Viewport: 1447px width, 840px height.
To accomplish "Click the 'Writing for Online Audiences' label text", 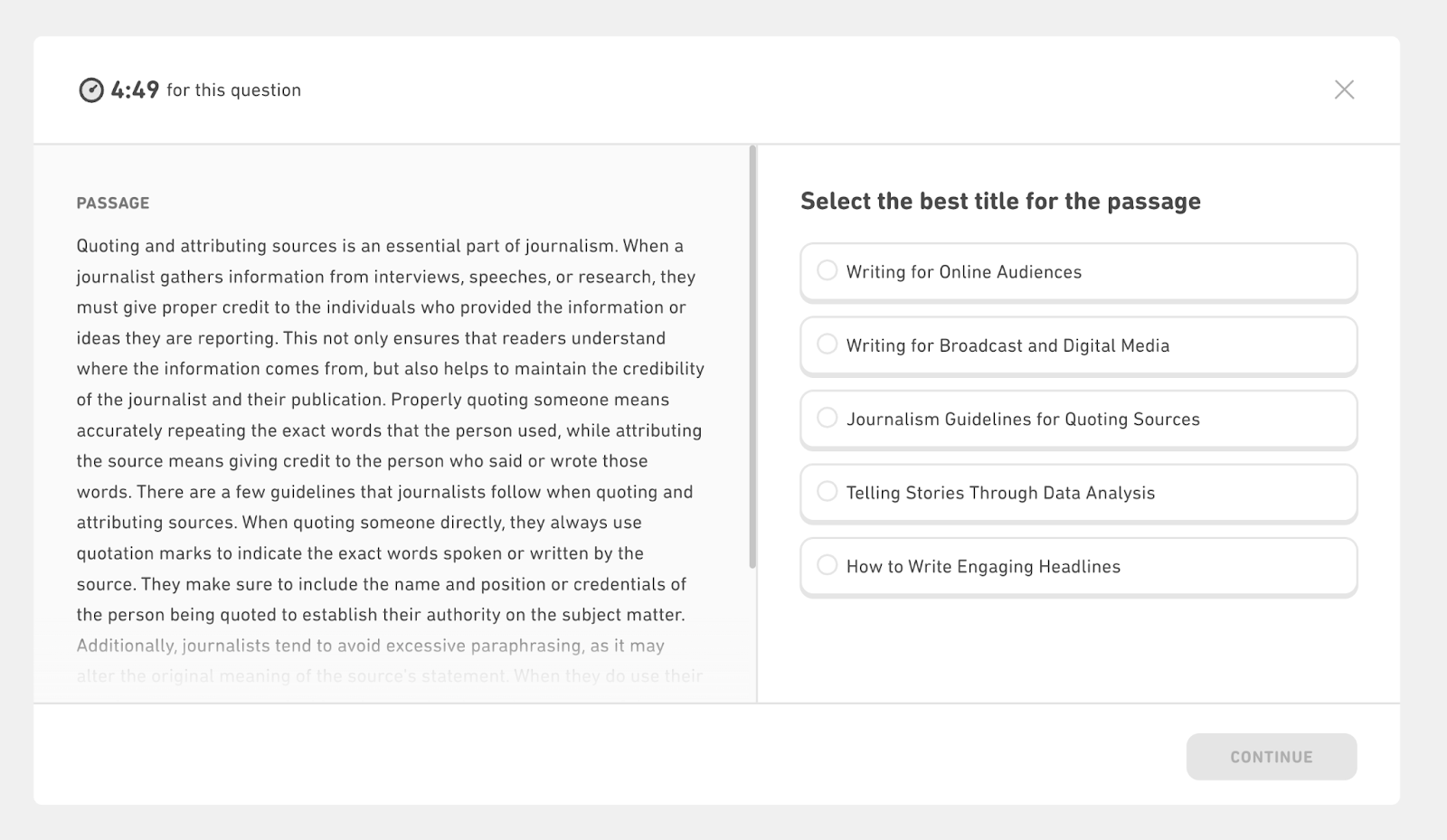I will point(963,272).
